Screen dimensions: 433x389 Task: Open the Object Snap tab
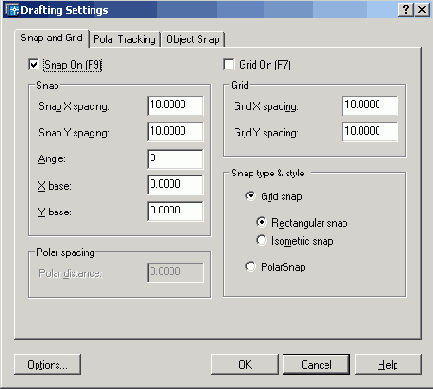click(x=193, y=39)
